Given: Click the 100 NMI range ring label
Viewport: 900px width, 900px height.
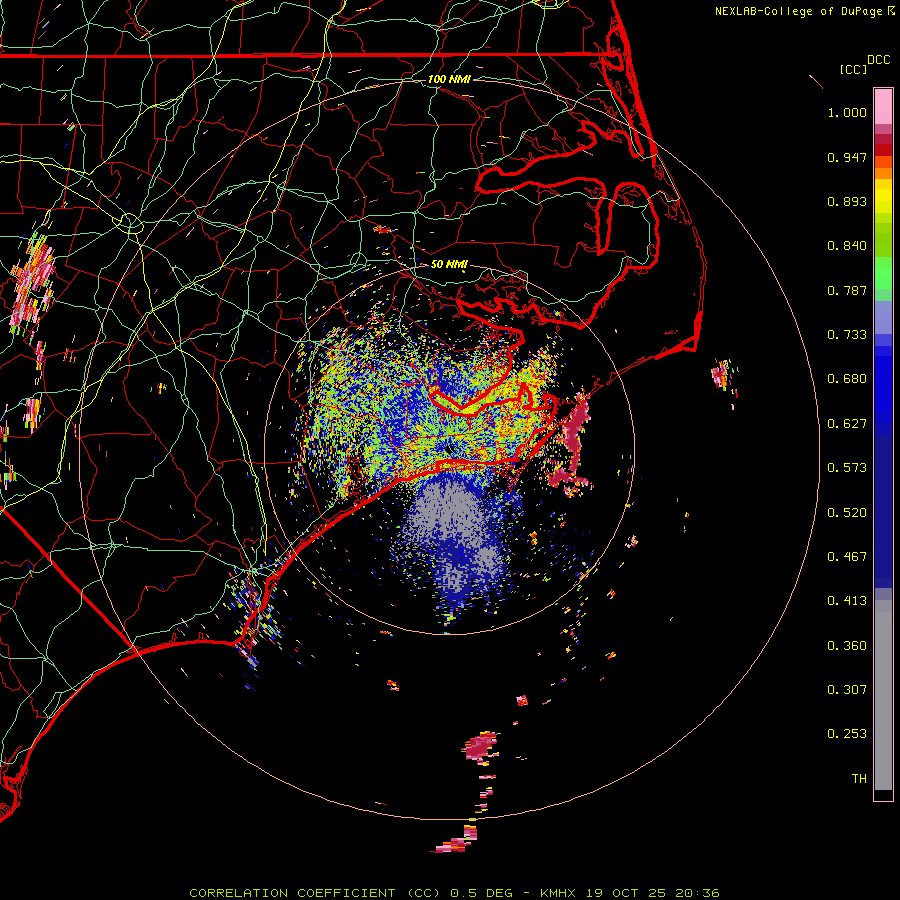Looking at the screenshot, I should (x=449, y=79).
